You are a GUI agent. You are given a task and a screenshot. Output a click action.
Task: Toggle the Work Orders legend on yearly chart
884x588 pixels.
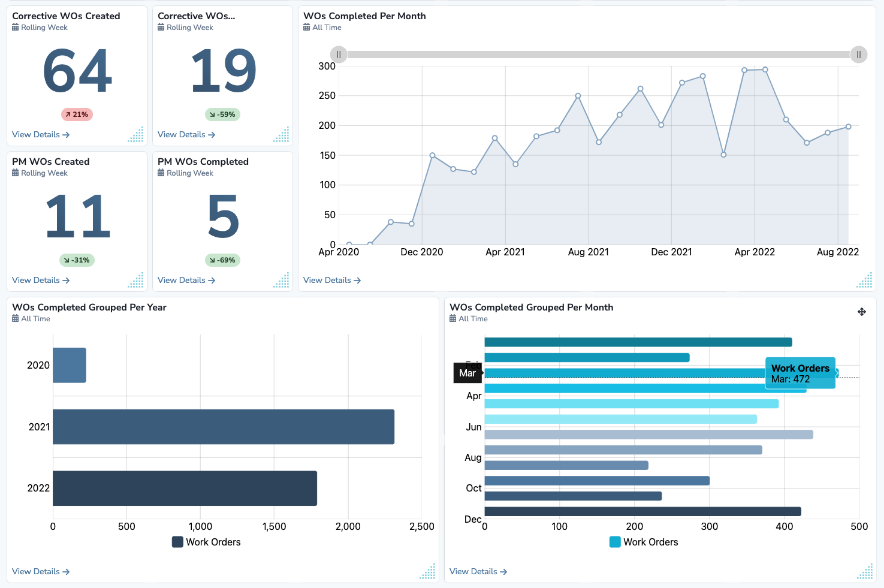pos(201,540)
